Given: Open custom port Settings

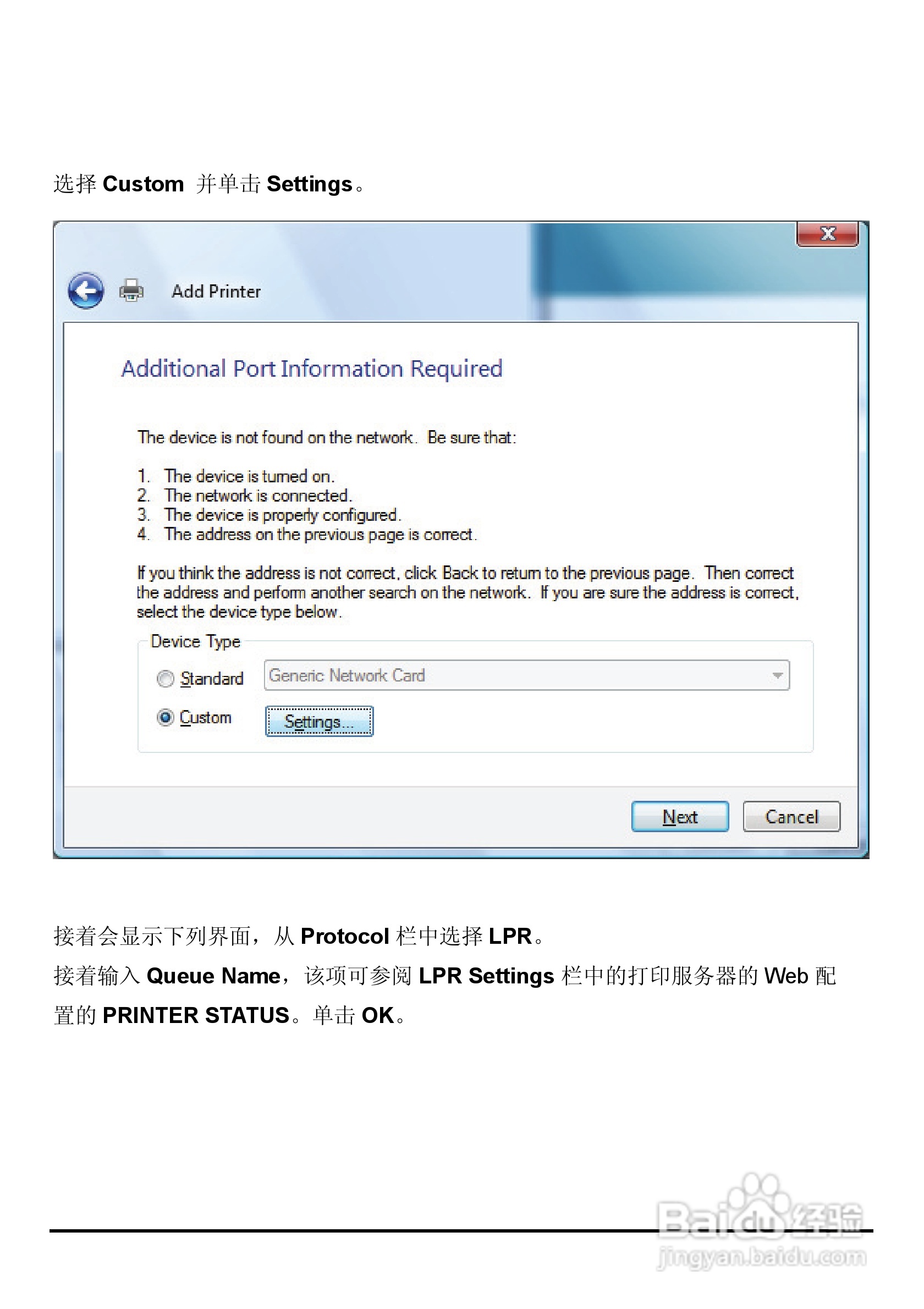Looking at the screenshot, I should coord(319,721).
